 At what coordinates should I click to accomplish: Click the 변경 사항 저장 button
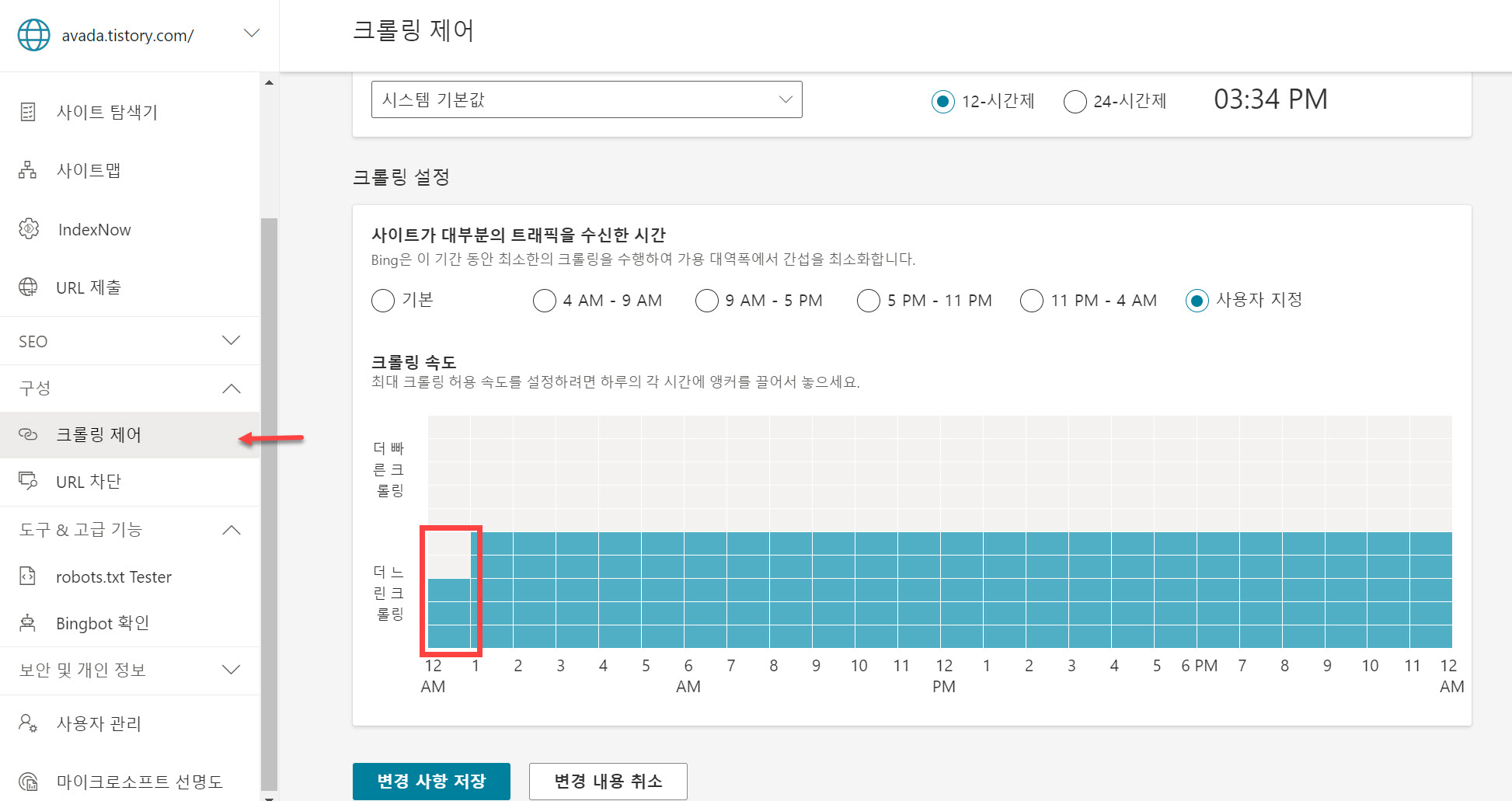click(431, 782)
